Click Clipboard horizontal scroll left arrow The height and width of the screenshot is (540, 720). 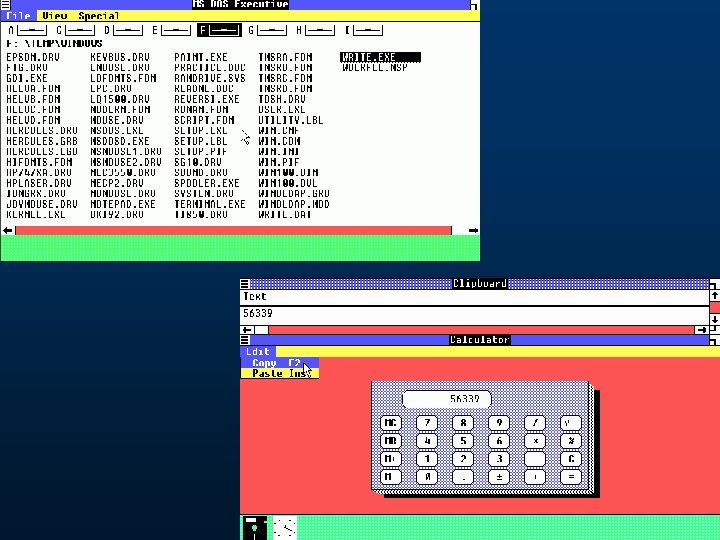pos(247,330)
